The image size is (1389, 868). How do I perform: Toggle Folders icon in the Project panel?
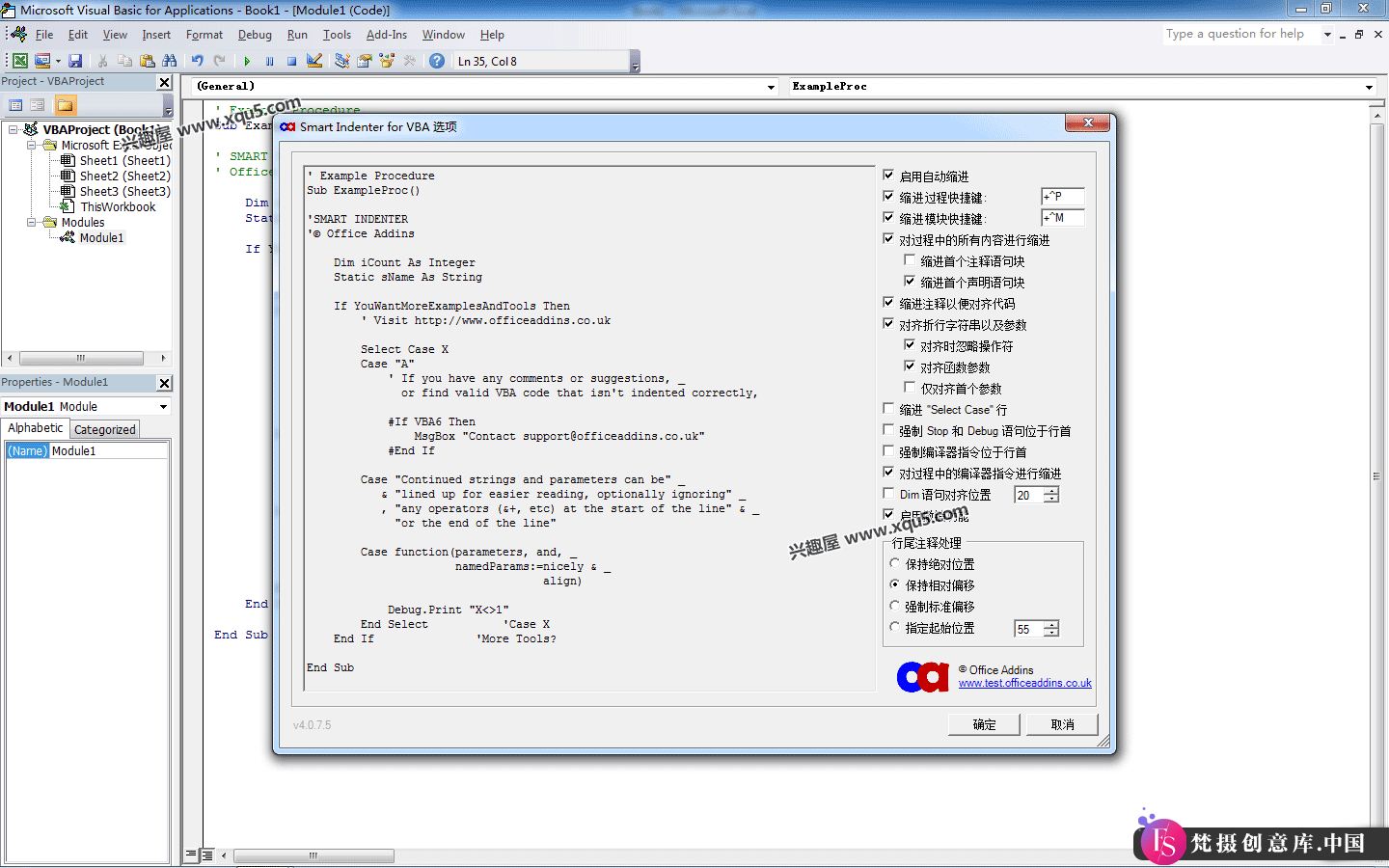[x=65, y=105]
